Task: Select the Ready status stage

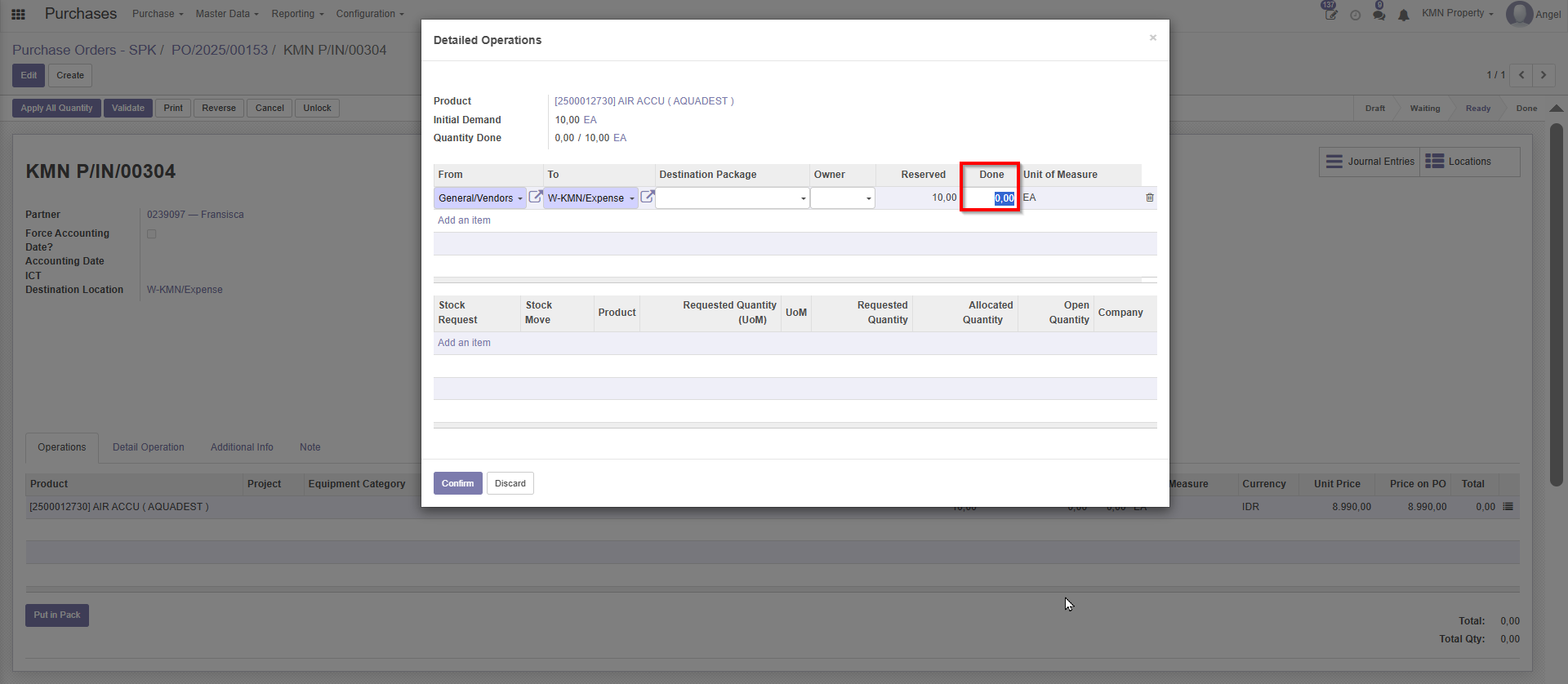Action: [1478, 108]
